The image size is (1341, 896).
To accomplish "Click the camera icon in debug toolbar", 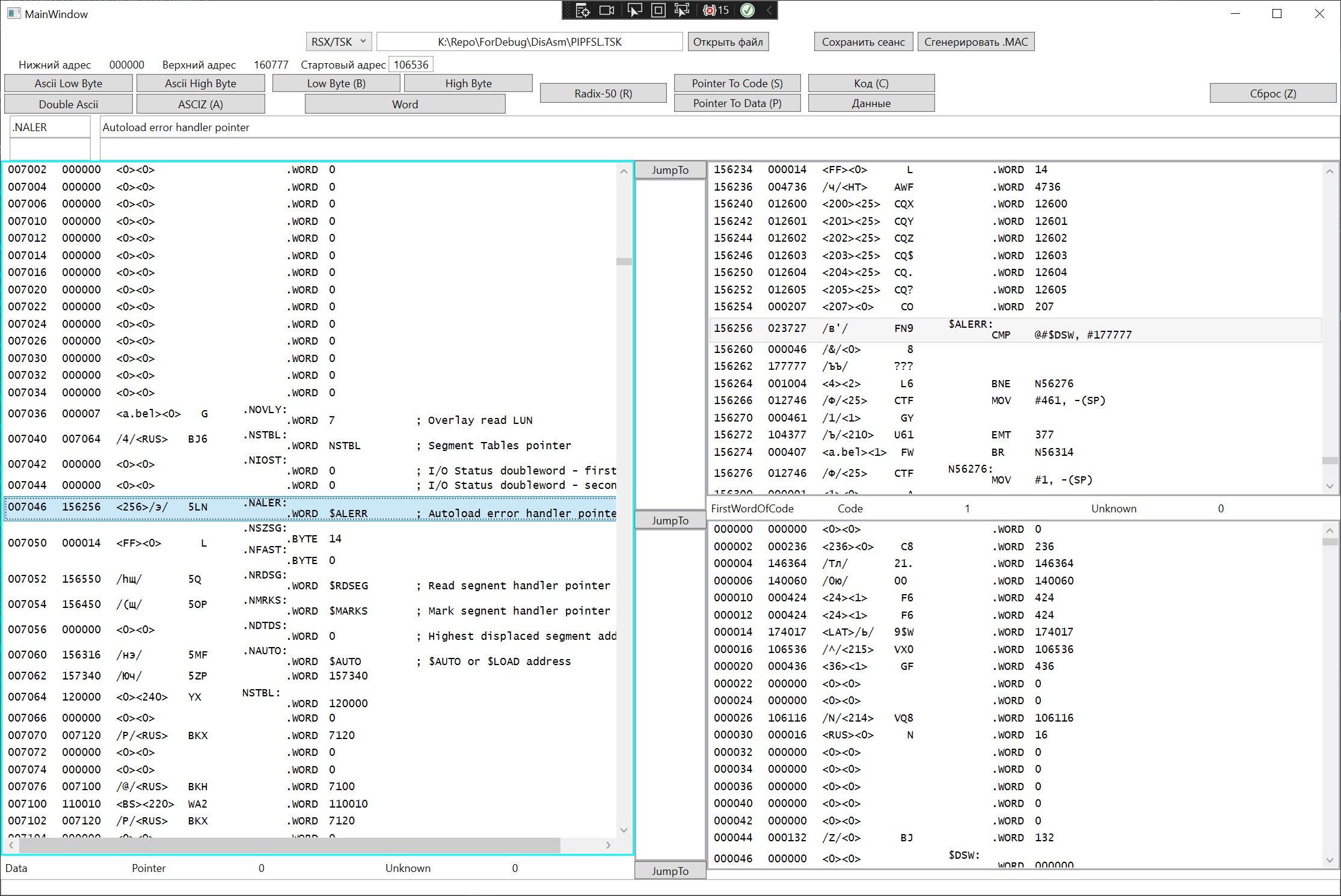I will coord(607,10).
